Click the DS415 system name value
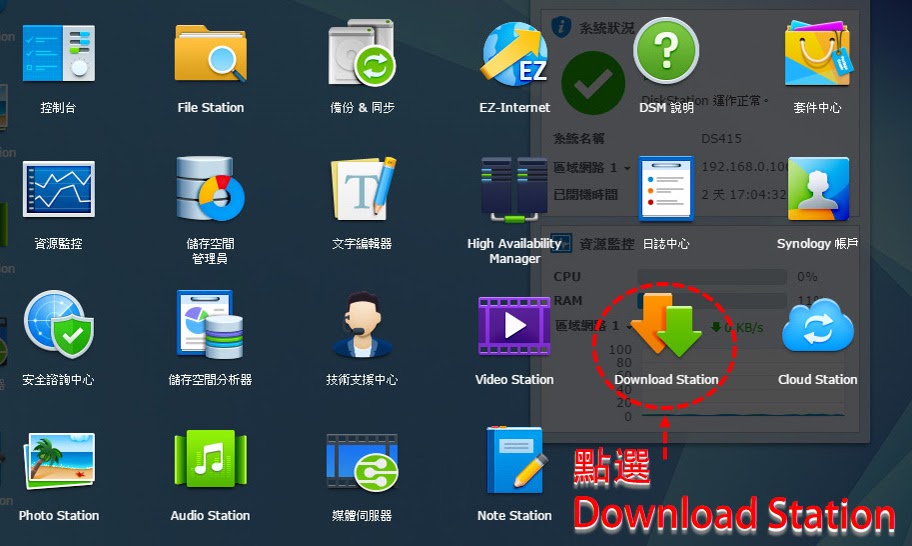 coord(721,138)
